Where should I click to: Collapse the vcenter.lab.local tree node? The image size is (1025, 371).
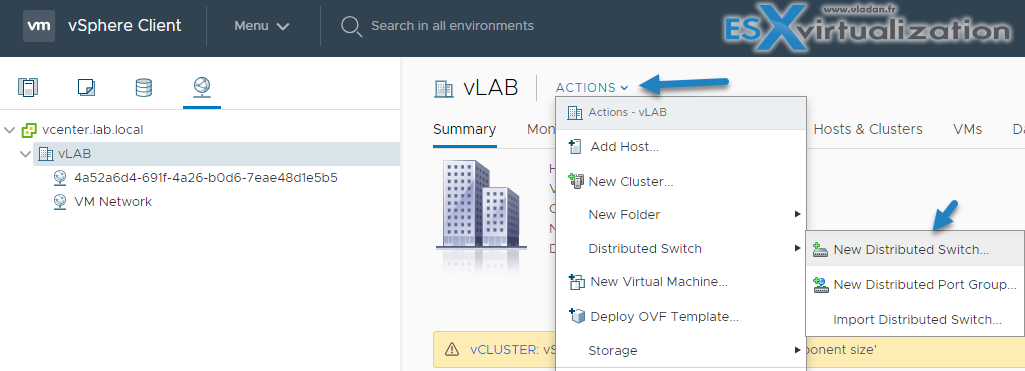pos(9,130)
